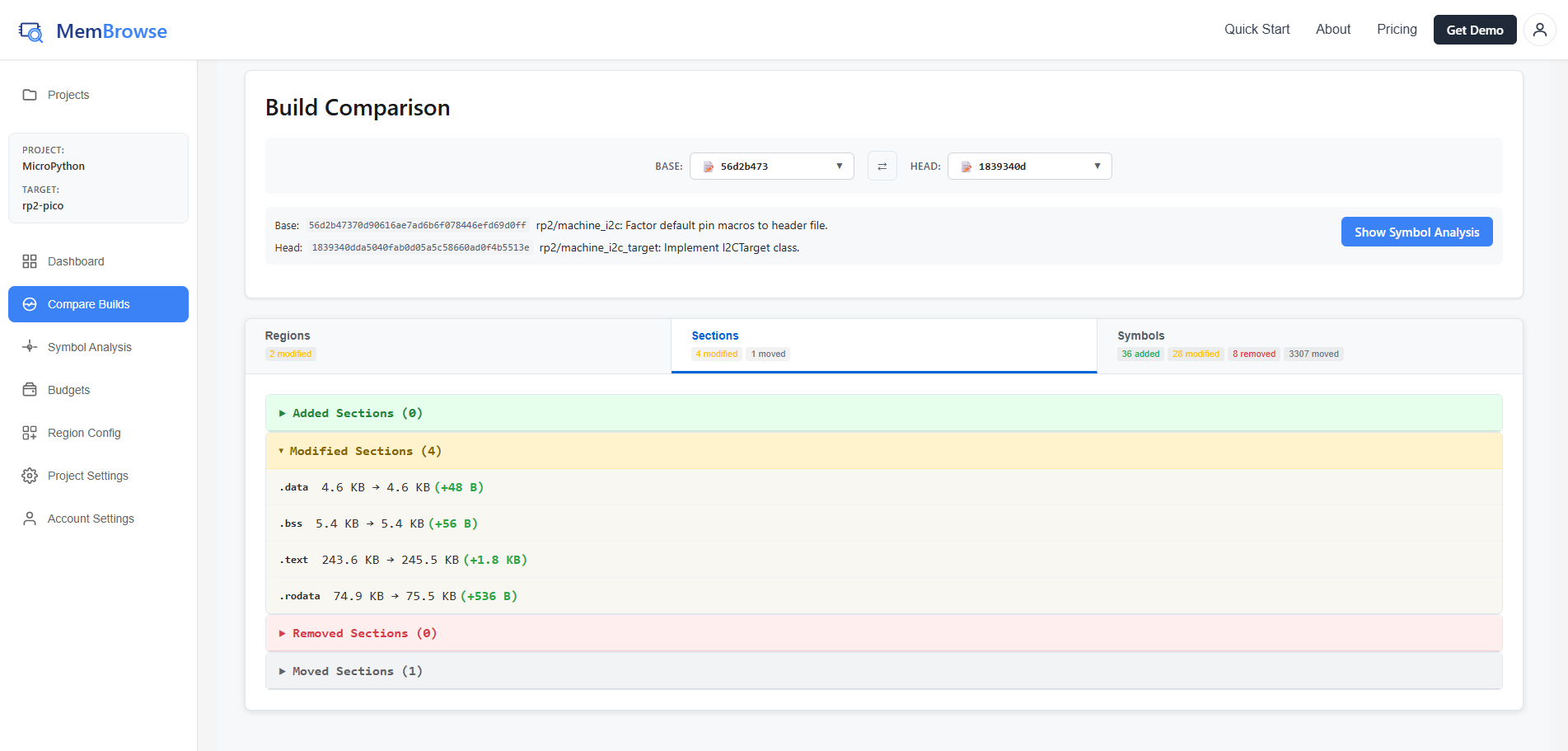Click the MemBrowse logo icon
The height and width of the screenshot is (751, 1568).
tap(31, 31)
